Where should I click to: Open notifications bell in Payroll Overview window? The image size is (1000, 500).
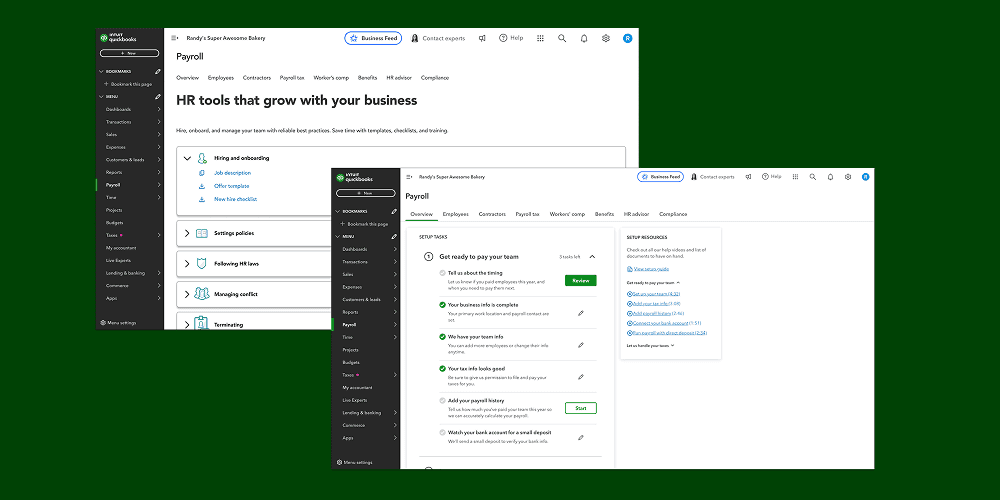pos(830,177)
